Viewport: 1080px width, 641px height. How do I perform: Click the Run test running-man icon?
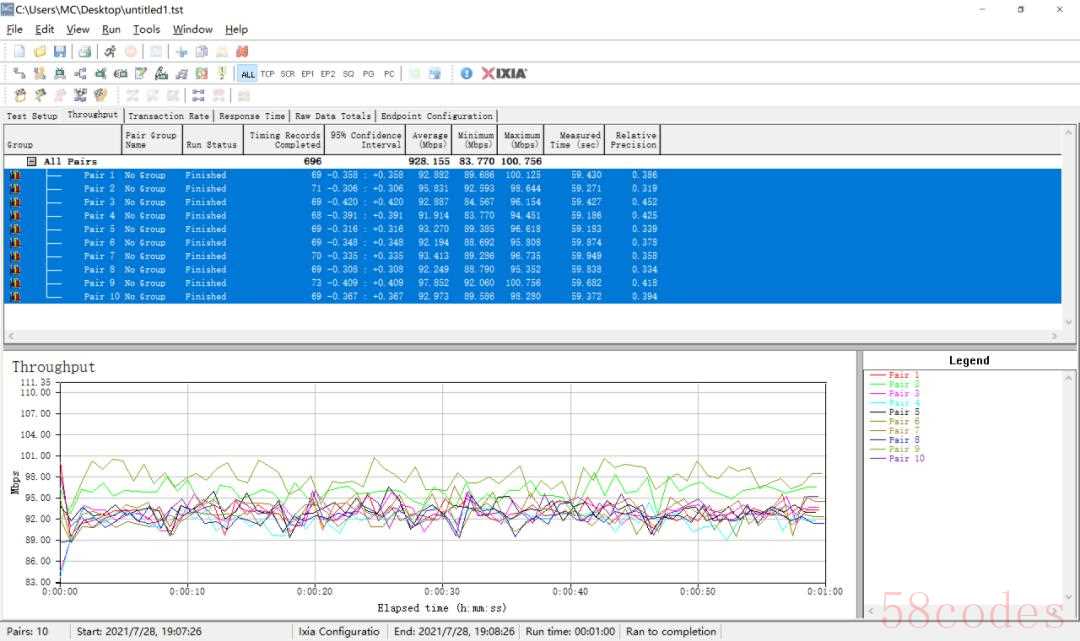pos(109,51)
